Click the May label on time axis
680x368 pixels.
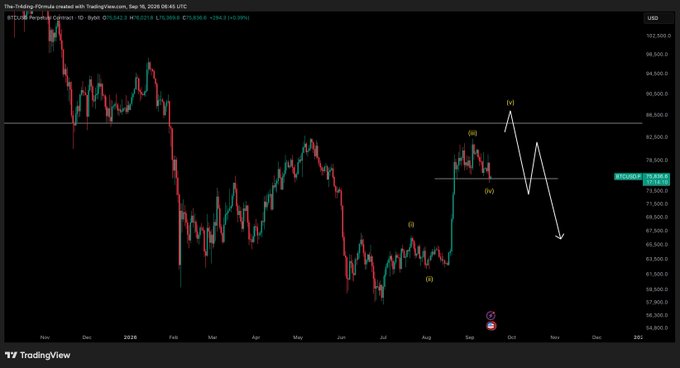coord(298,337)
